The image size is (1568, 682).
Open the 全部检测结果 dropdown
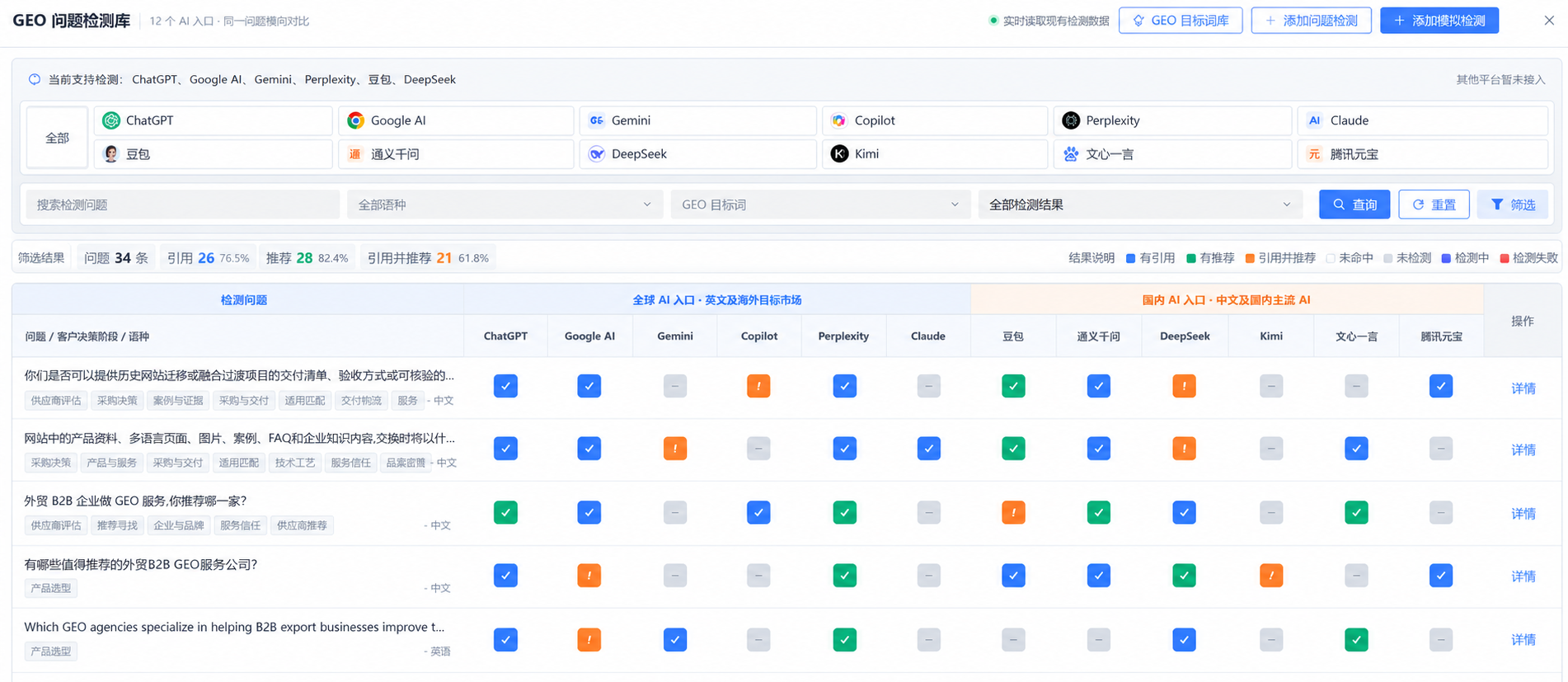1140,205
